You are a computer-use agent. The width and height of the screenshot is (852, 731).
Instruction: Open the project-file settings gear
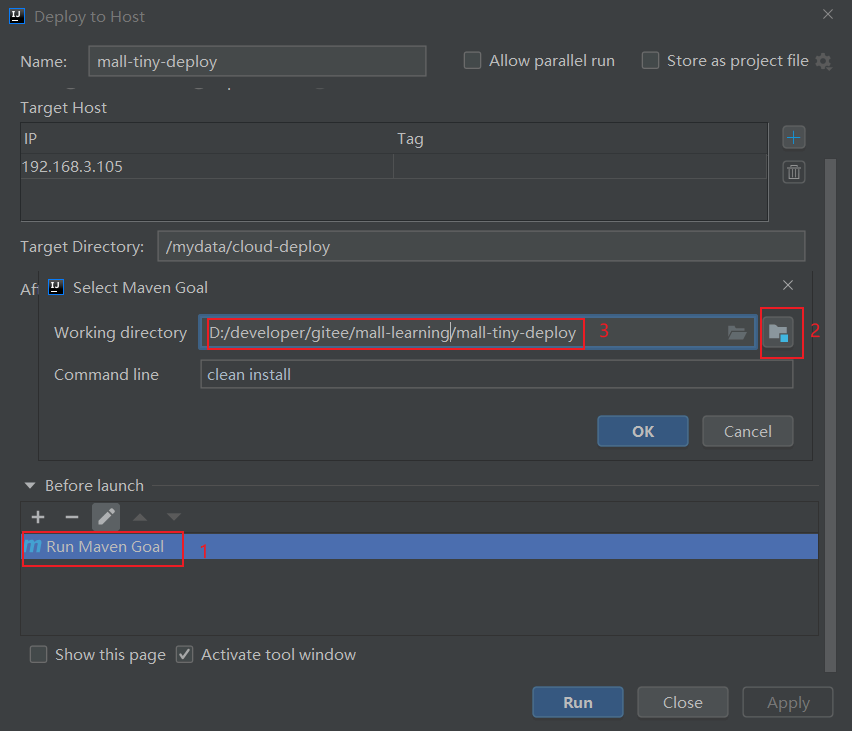point(823,62)
